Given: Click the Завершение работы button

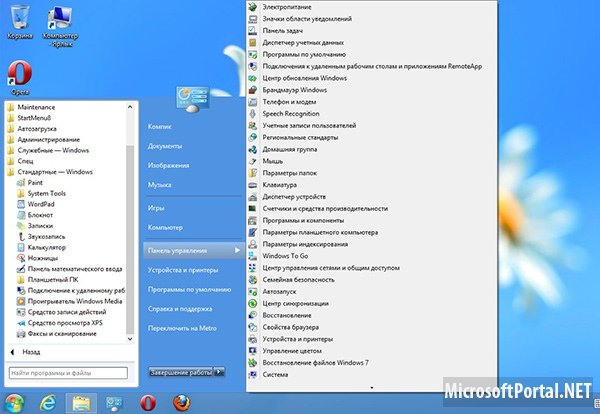Looking at the screenshot, I should click(x=181, y=372).
